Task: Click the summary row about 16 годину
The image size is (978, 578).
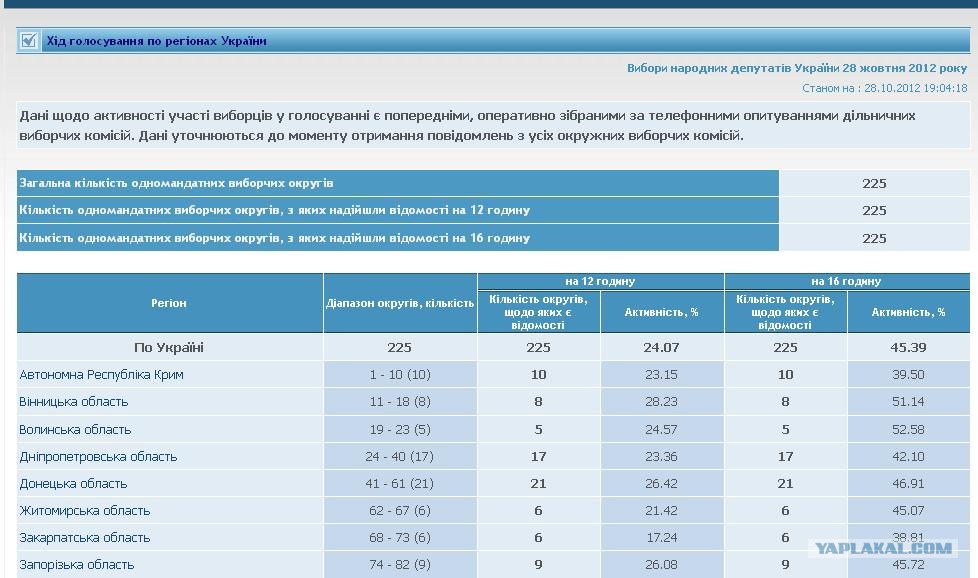Action: (x=493, y=238)
